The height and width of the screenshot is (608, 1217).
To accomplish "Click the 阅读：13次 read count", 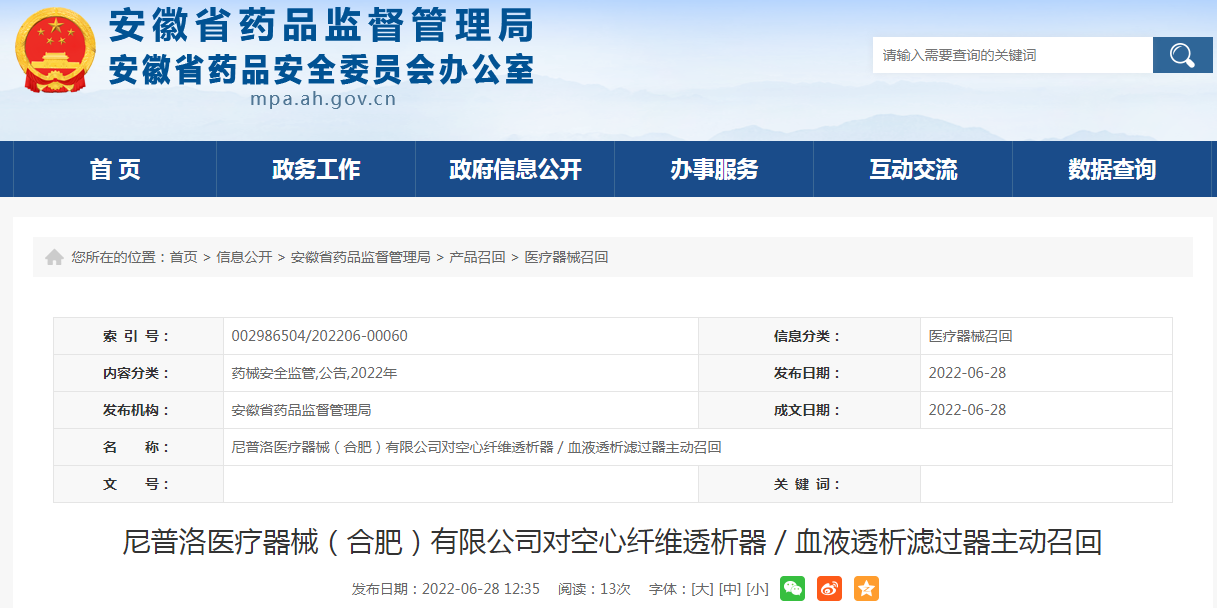I will 594,589.
